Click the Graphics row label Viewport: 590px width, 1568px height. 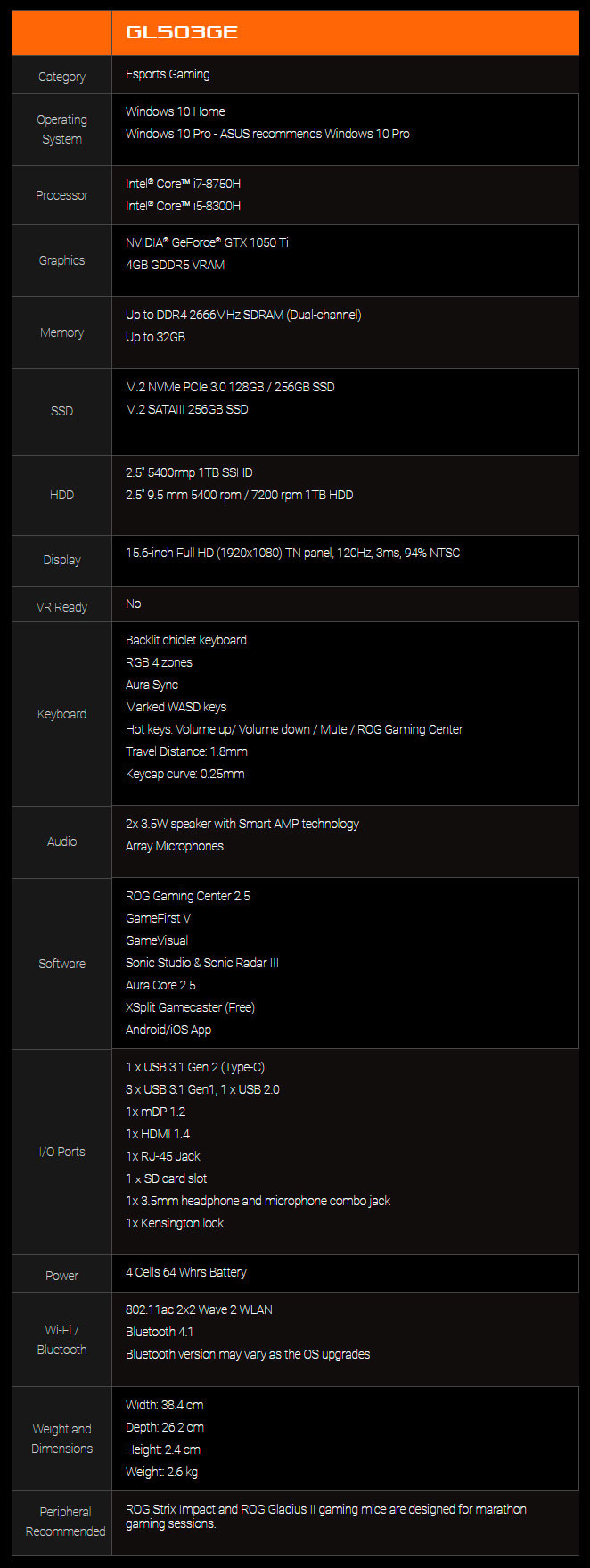(x=61, y=260)
